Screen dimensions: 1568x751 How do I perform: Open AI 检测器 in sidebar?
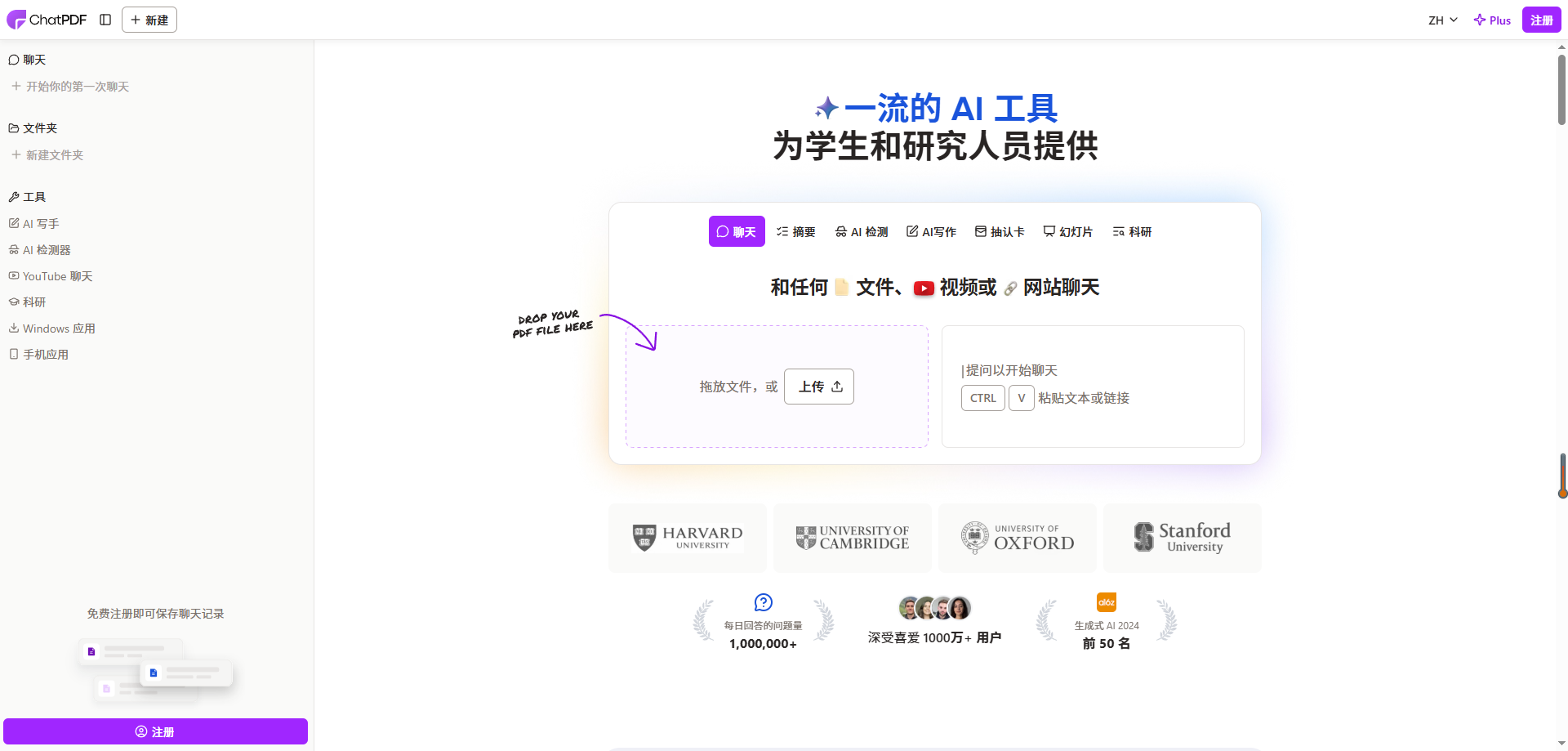coord(40,250)
